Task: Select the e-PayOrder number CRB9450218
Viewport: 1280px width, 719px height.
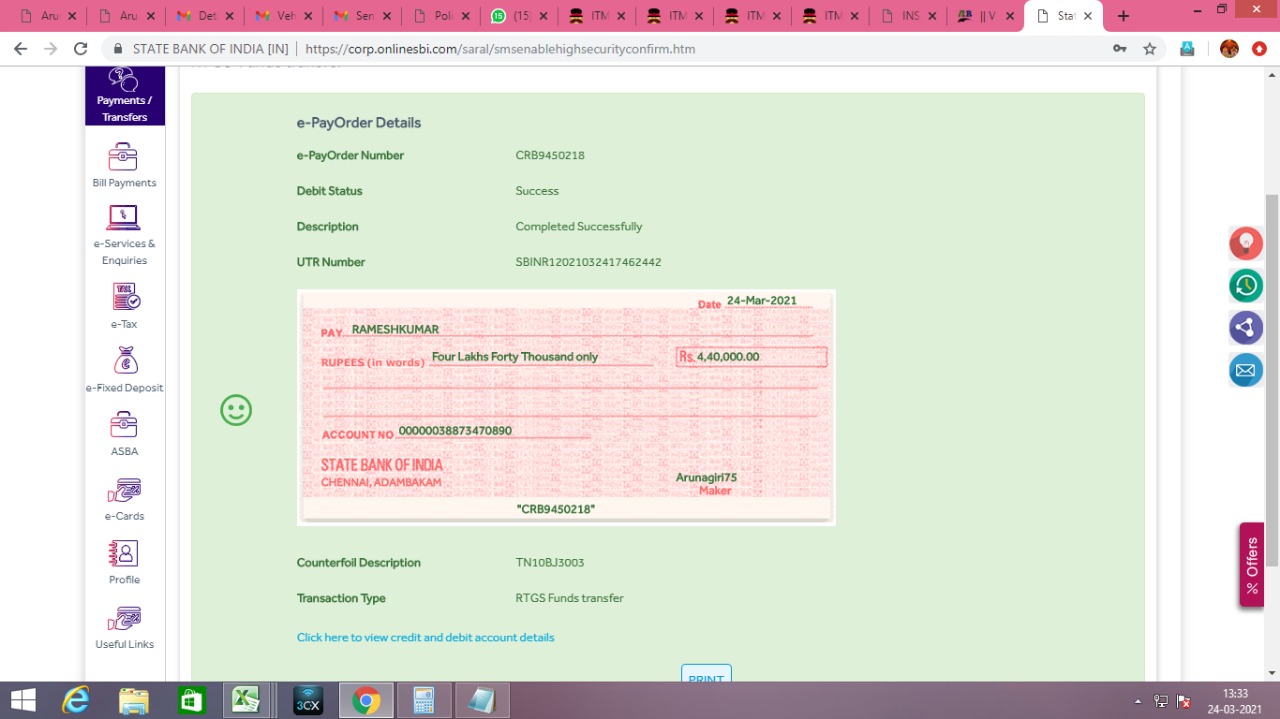Action: tap(550, 156)
